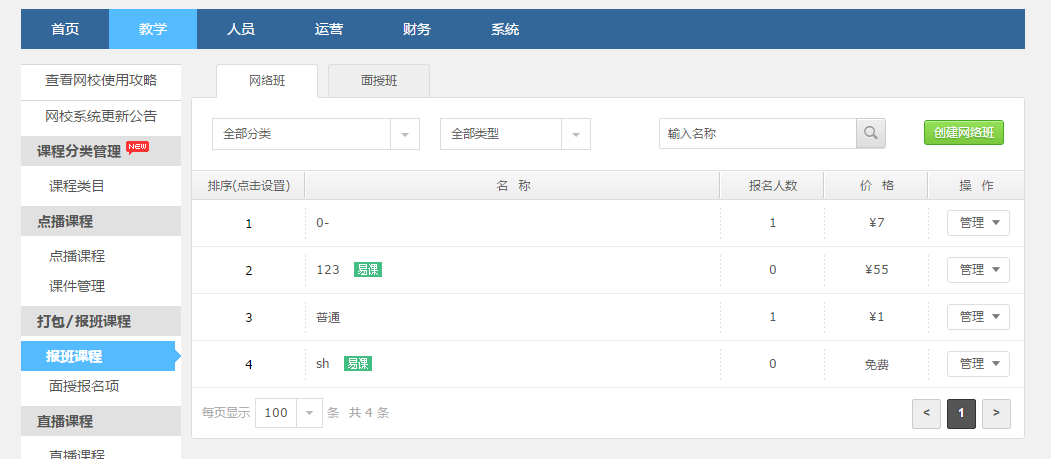Viewport: 1051px width, 459px height.
Task: Open the 全部类型 type dropdown
Action: [515, 134]
